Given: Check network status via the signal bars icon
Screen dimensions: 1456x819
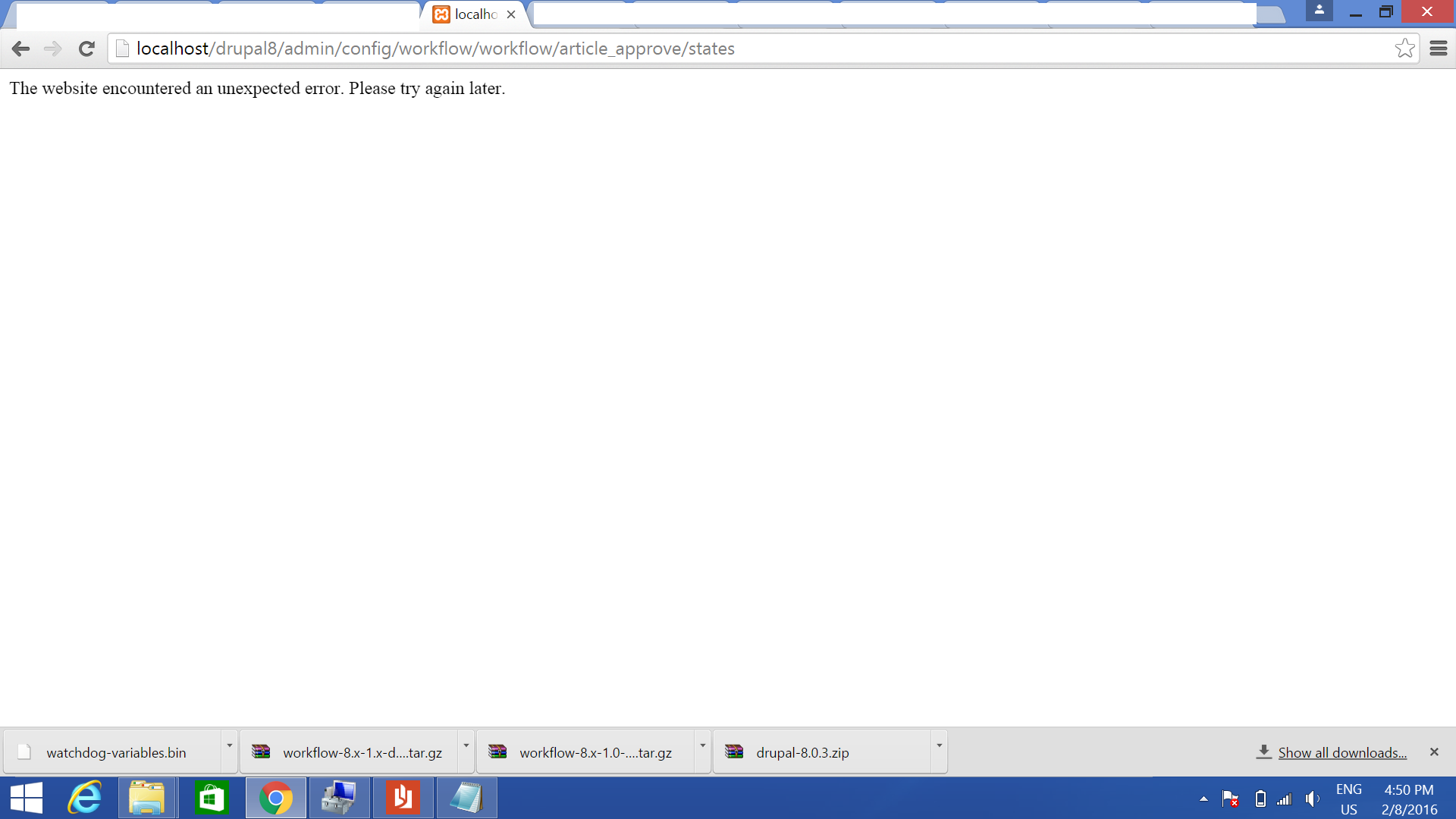Looking at the screenshot, I should pos(1285,799).
